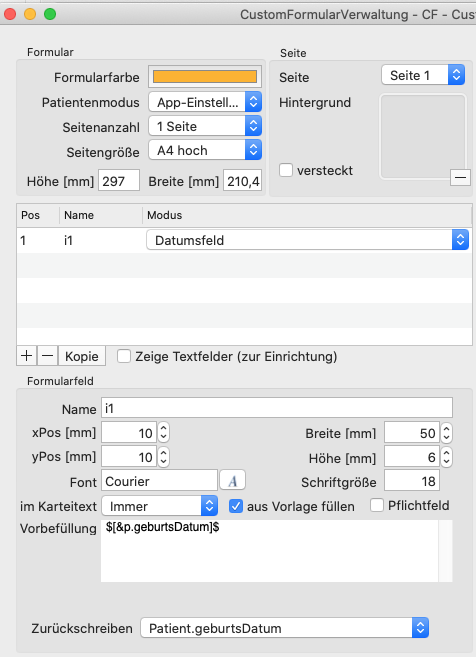Increase xPos stepper arrow
This screenshot has height=657, width=476.
coord(163,428)
